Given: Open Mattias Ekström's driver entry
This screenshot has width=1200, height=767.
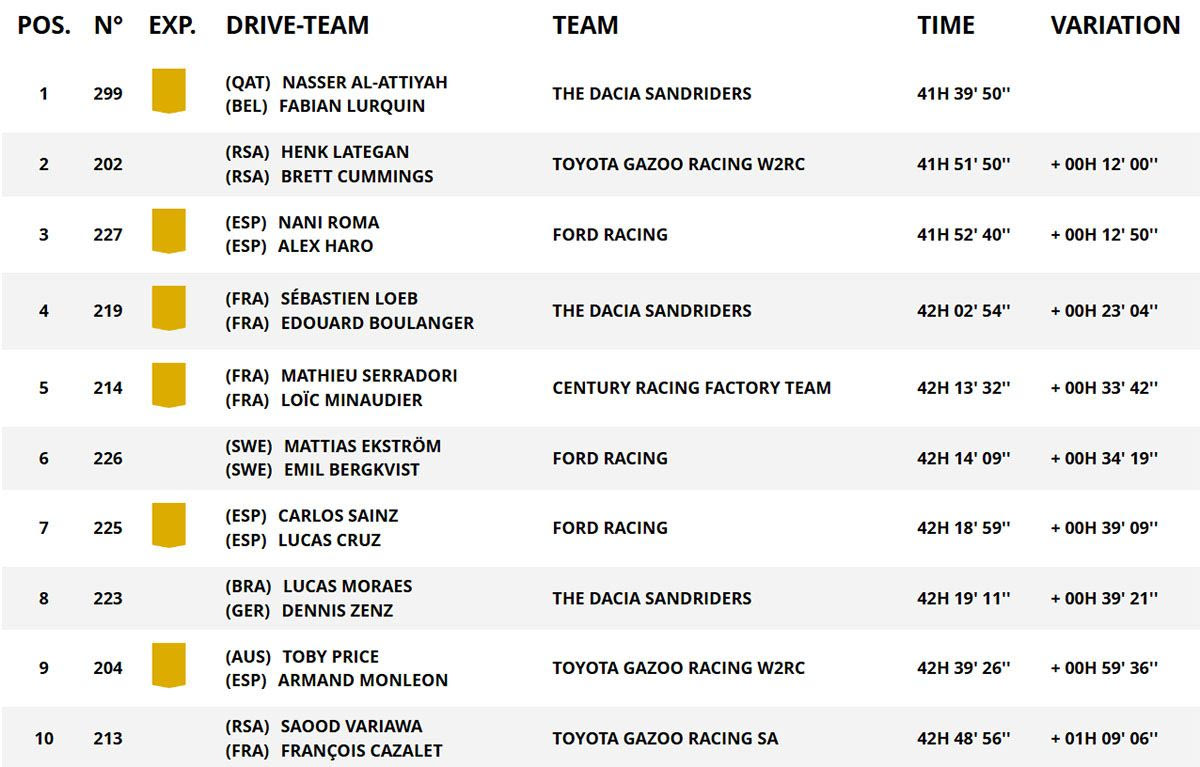Looking at the screenshot, I should coord(362,446).
